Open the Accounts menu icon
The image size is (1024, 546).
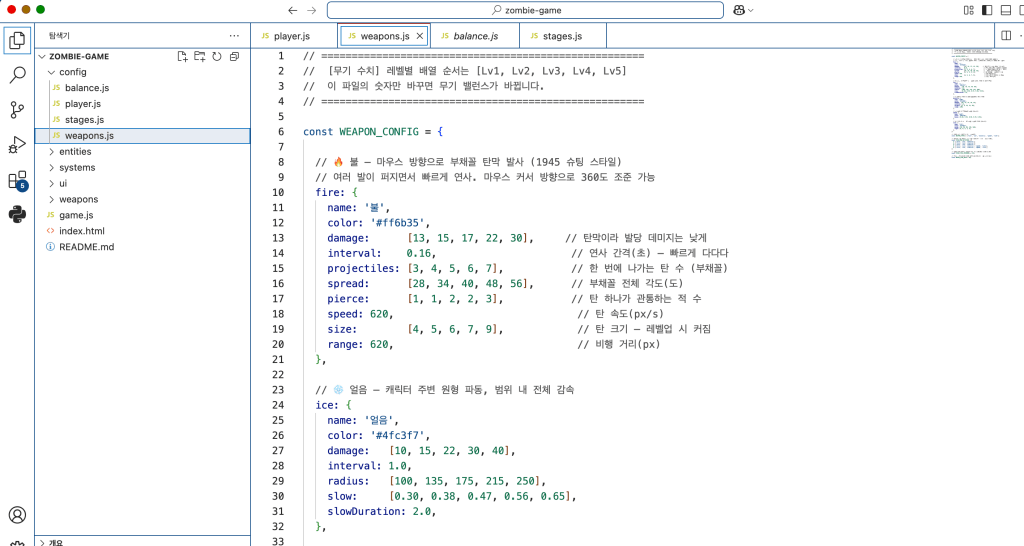tap(18, 515)
